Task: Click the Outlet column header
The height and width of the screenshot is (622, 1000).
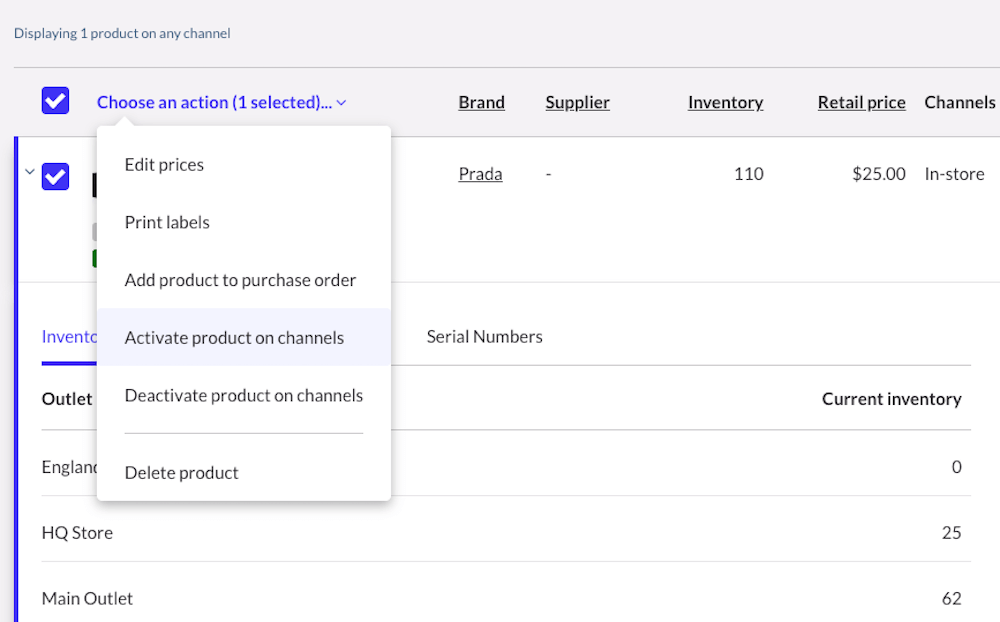Action: pos(67,399)
